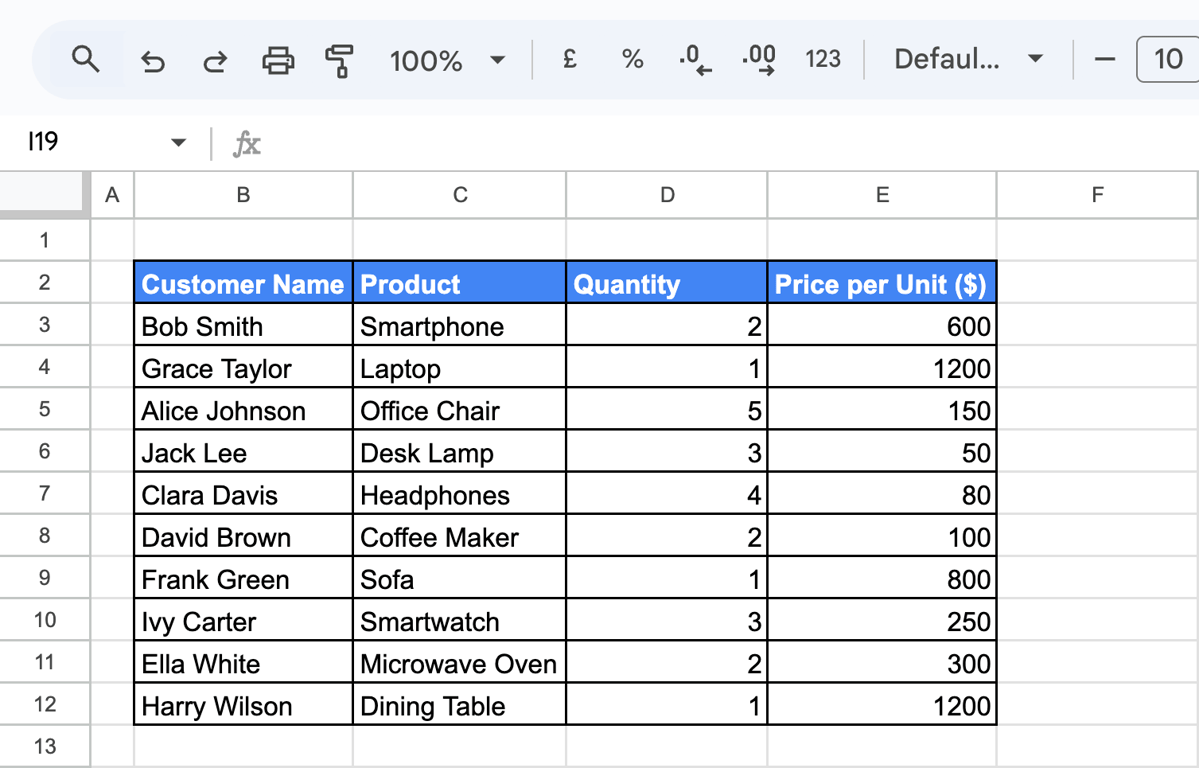This screenshot has width=1199, height=768.
Task: Select the David Brown cell
Action: (243, 535)
